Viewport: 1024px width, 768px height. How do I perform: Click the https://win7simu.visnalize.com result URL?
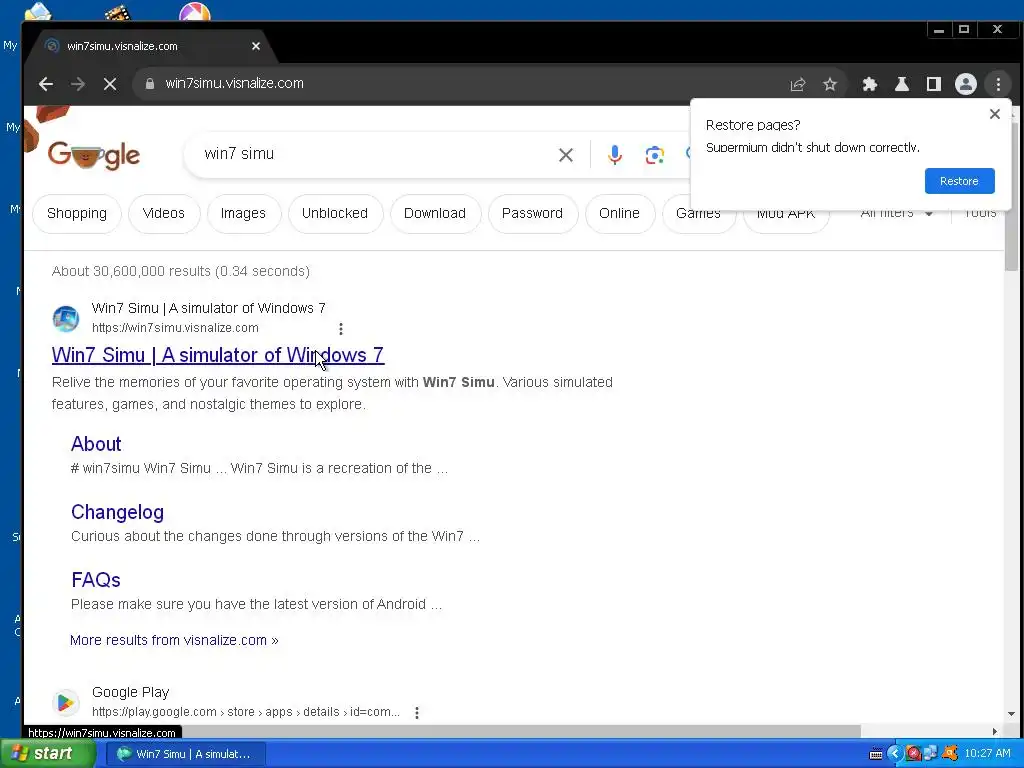point(175,328)
